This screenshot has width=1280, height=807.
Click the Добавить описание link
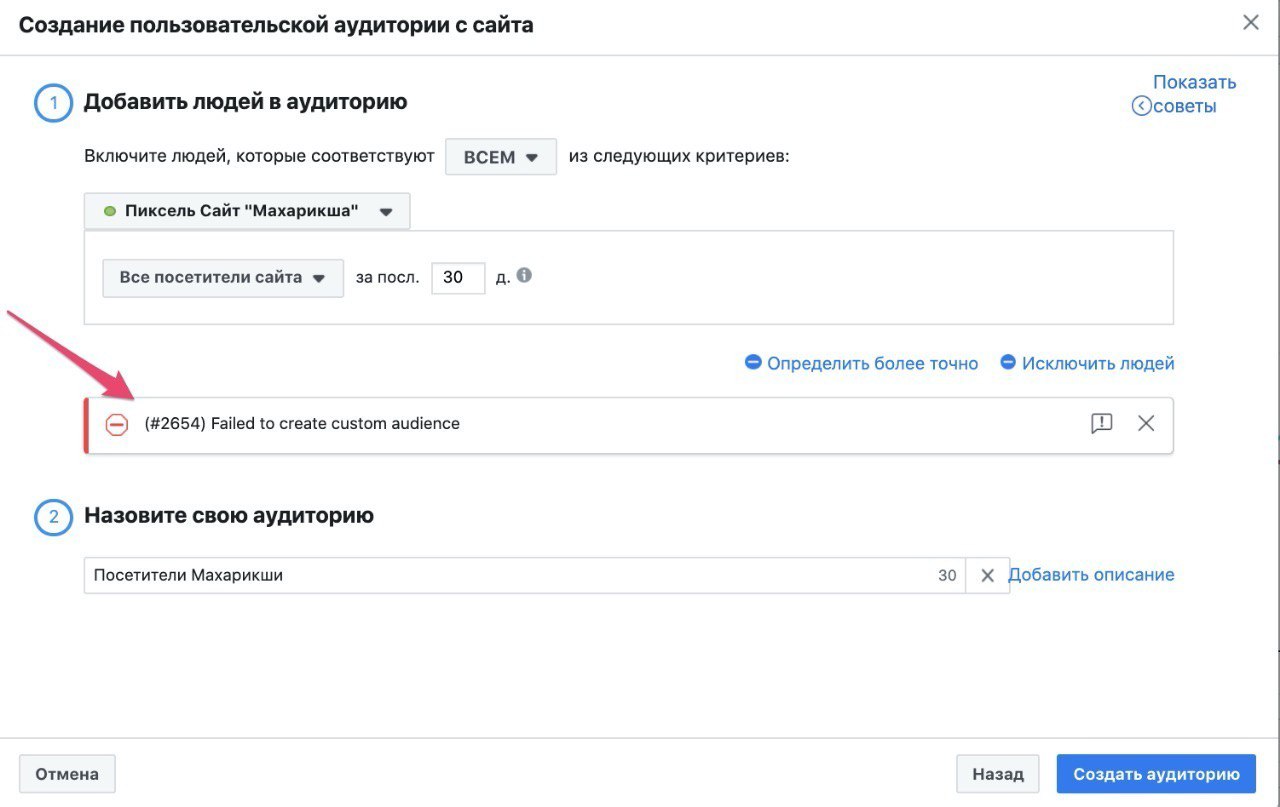1091,575
